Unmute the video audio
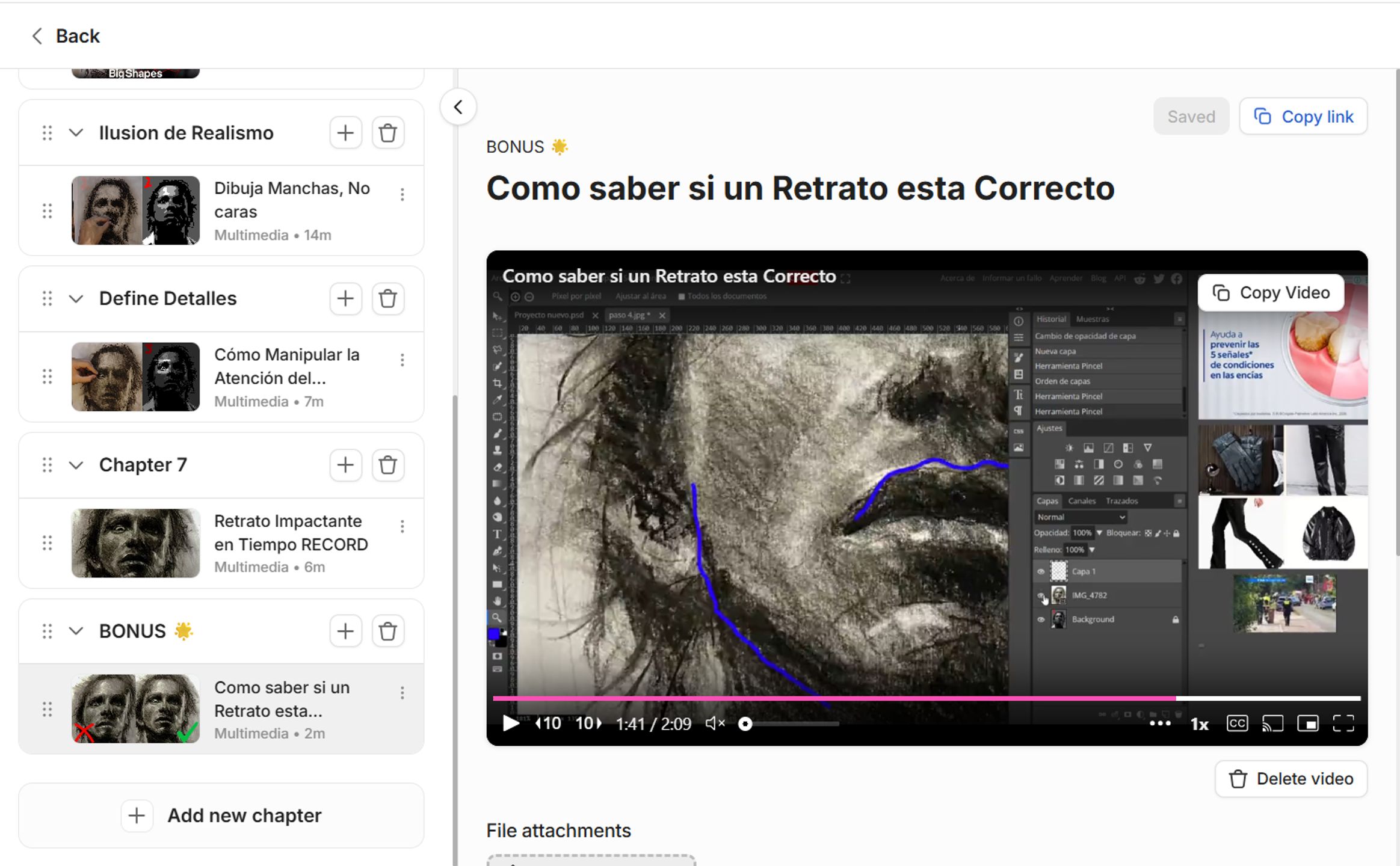 715,723
